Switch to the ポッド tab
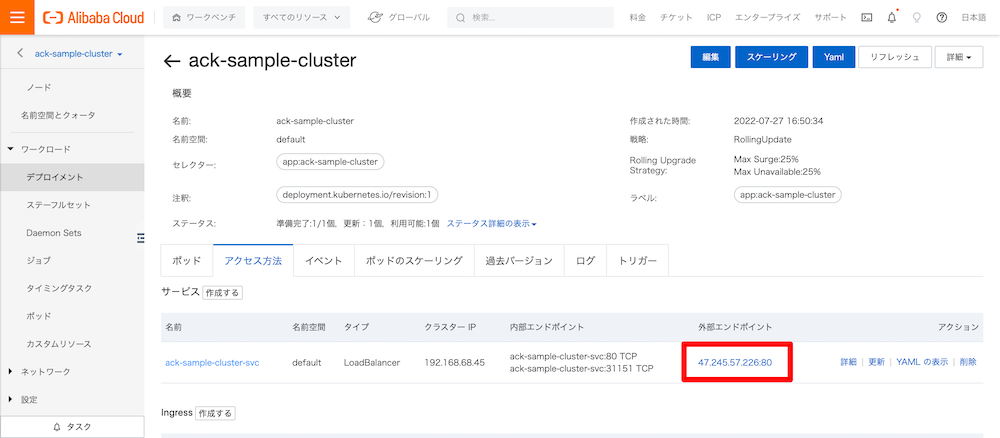Image resolution: width=1000 pixels, height=438 pixels. coord(187,261)
